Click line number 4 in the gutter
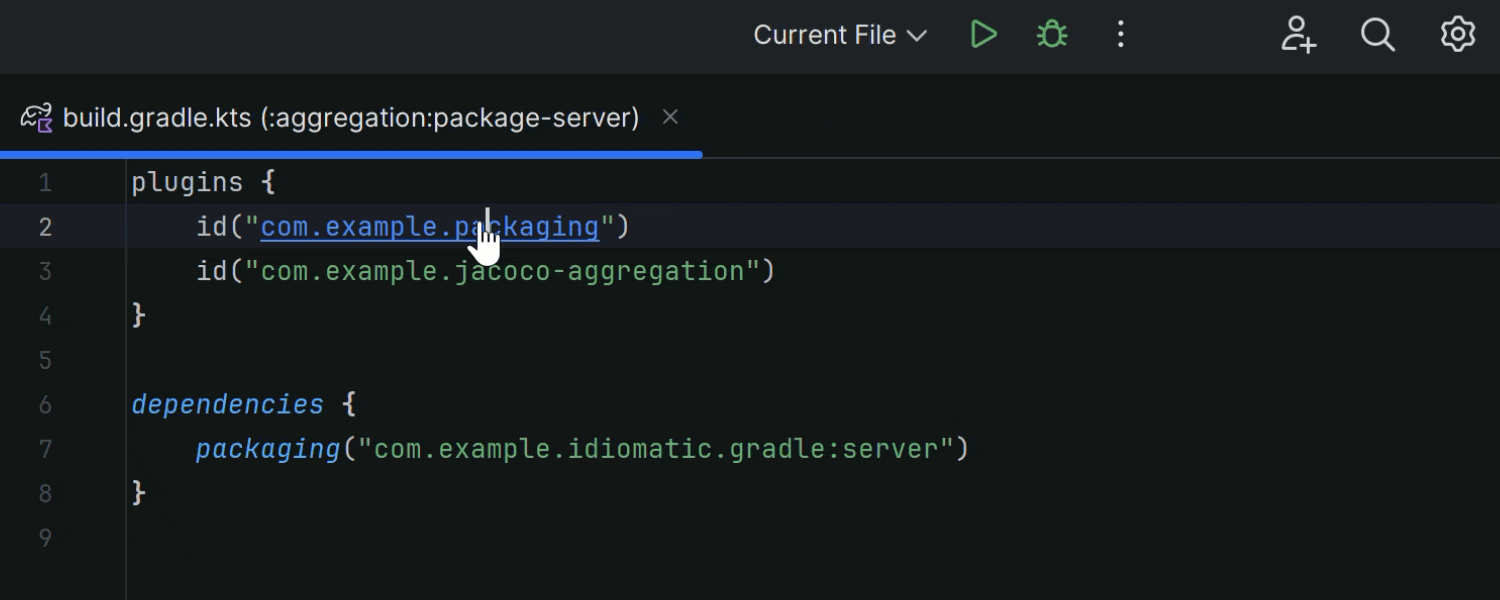The width and height of the screenshot is (1500, 600). pyautogui.click(x=45, y=316)
